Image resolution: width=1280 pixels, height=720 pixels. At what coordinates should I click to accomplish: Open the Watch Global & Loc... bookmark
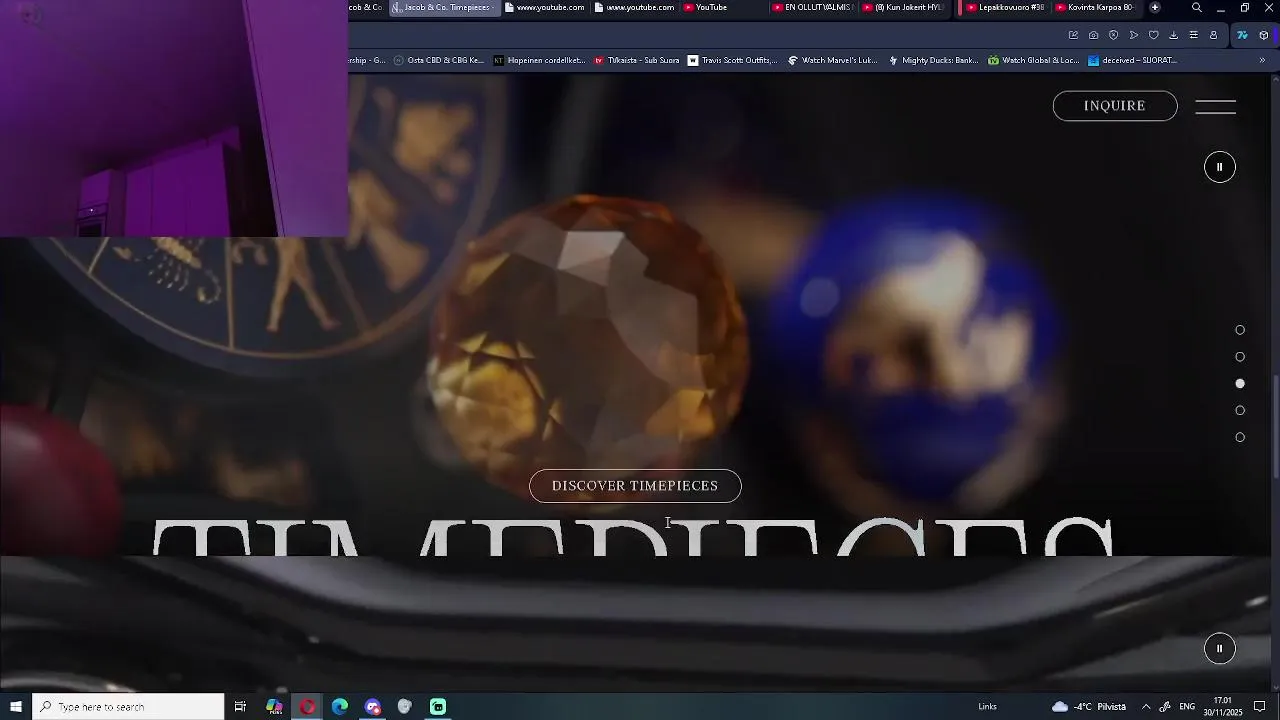[x=1034, y=60]
